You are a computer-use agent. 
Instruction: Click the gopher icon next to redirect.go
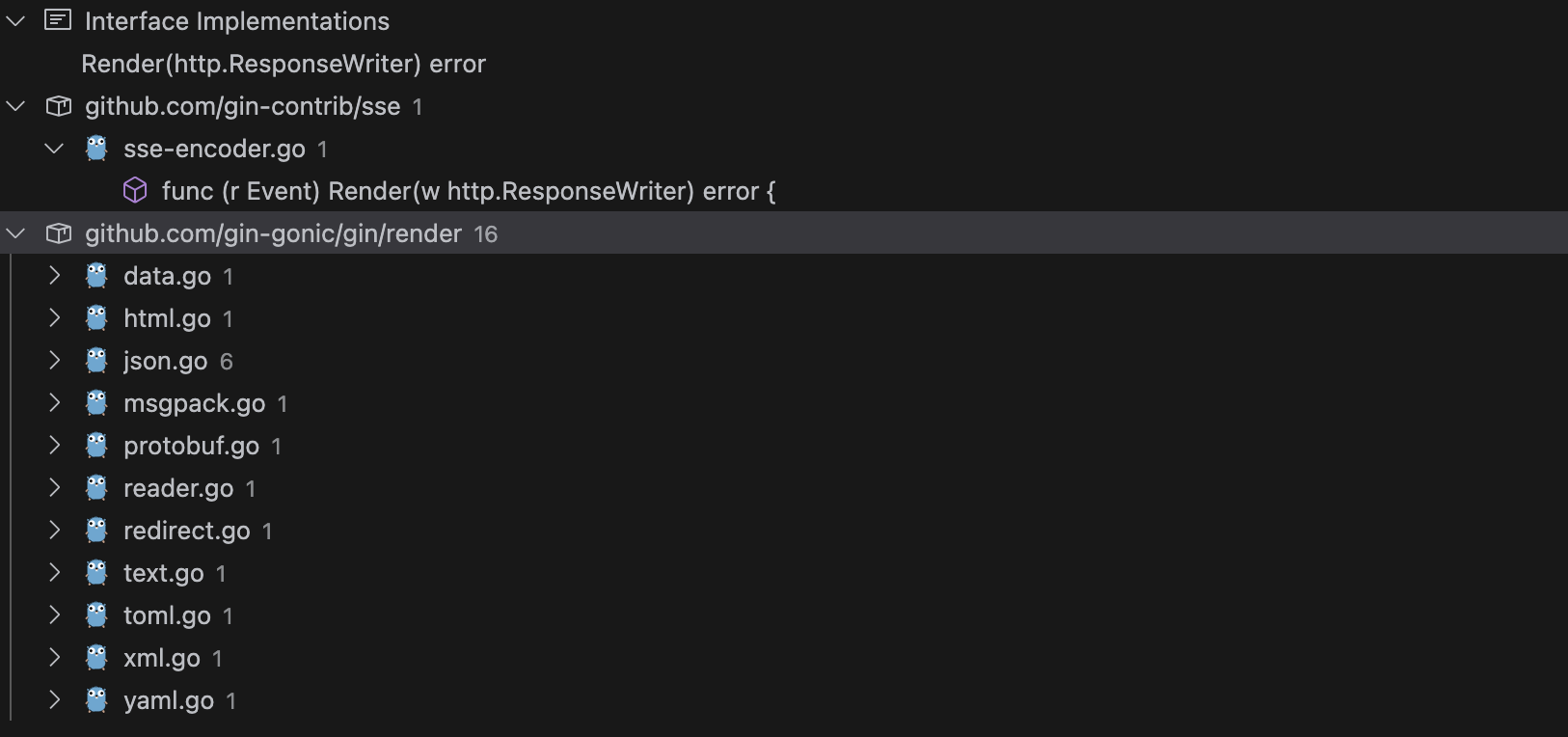point(96,531)
